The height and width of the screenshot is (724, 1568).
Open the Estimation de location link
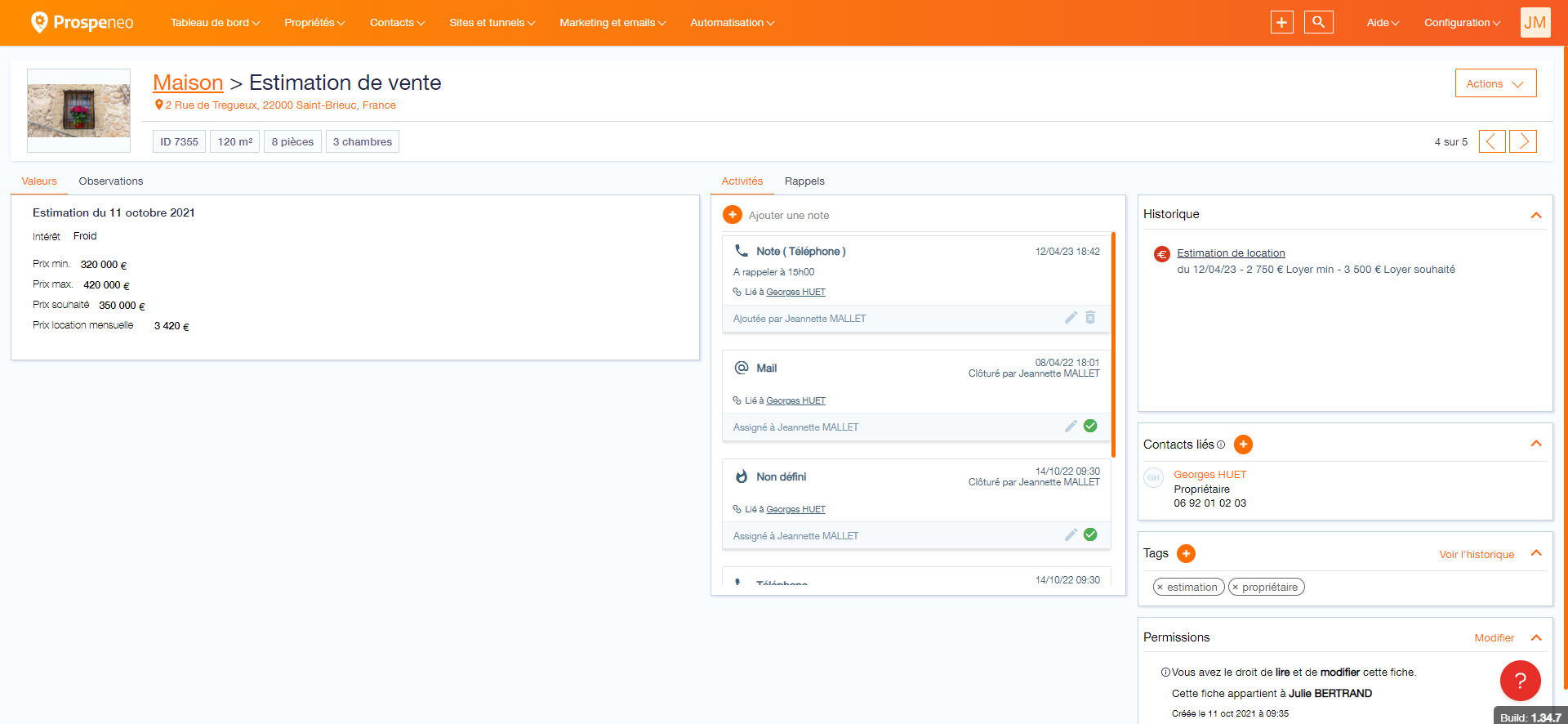(1231, 253)
